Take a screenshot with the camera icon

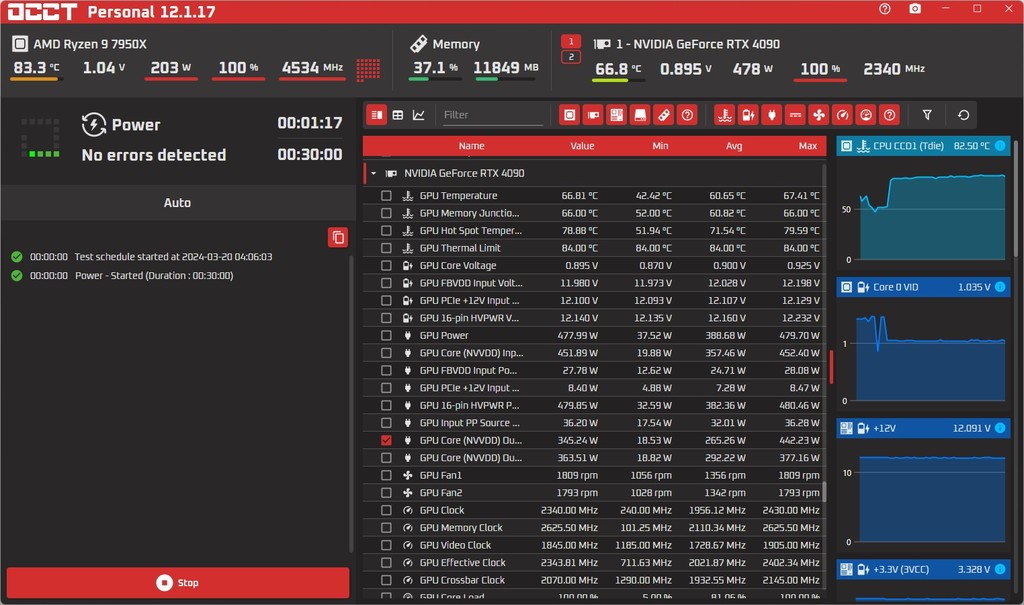(x=915, y=8)
